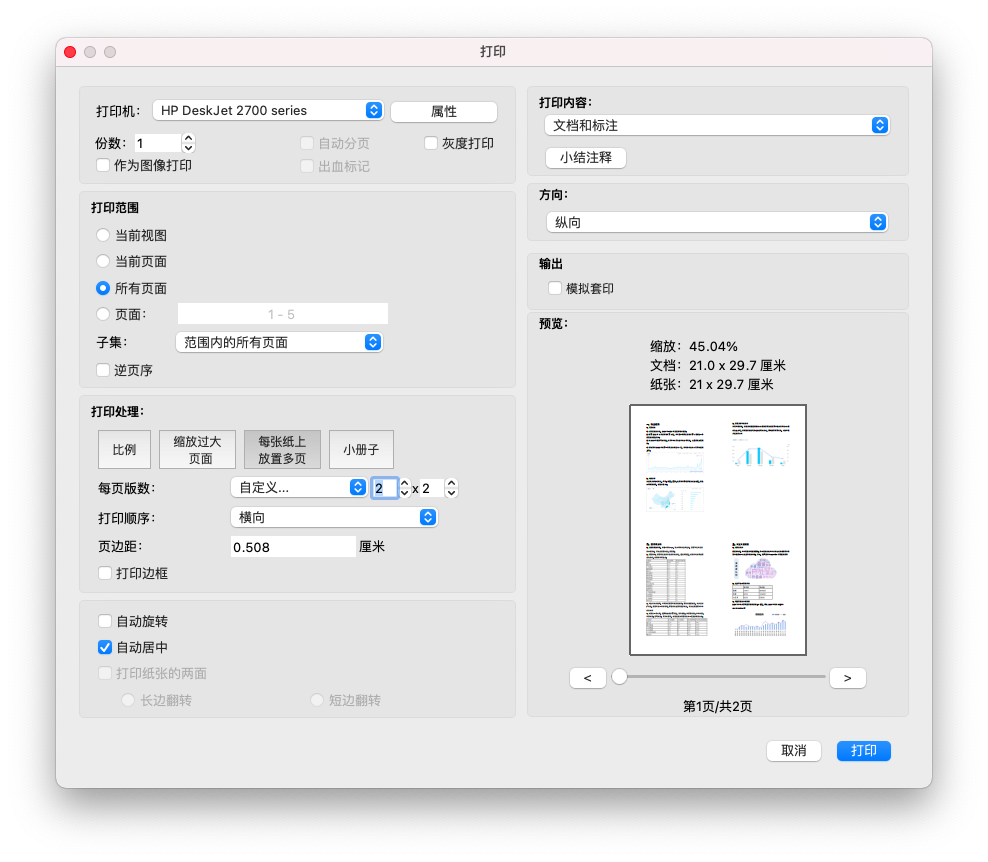988x862 pixels.
Task: Toggle 作为图像打印 checkbox
Action: (103, 165)
